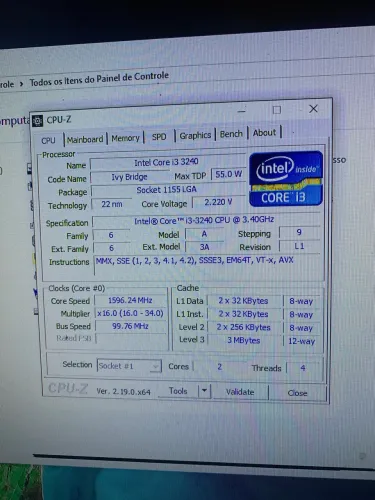
Task: Open the Socket #1 selection dropdown
Action: (129, 366)
